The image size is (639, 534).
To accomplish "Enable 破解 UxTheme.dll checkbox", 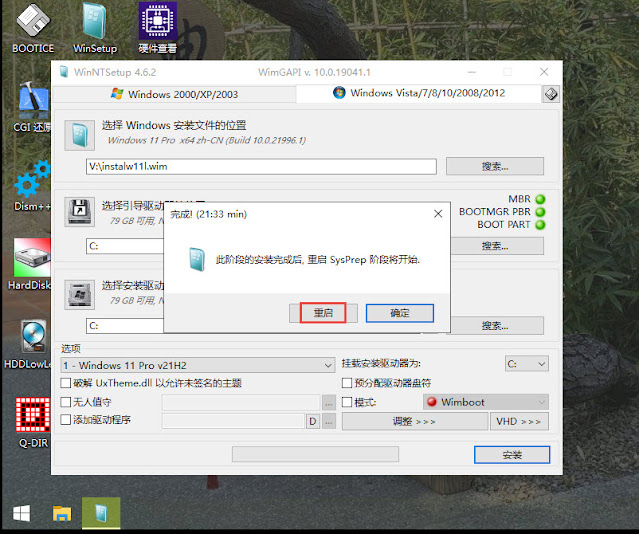I will point(65,383).
